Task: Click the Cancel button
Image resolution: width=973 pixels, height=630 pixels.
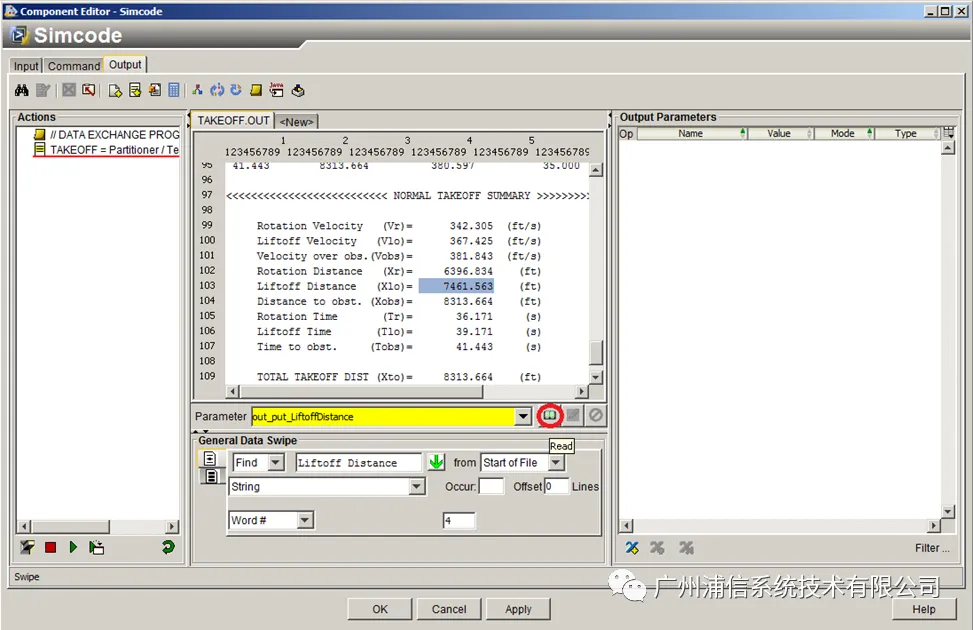Action: point(449,609)
